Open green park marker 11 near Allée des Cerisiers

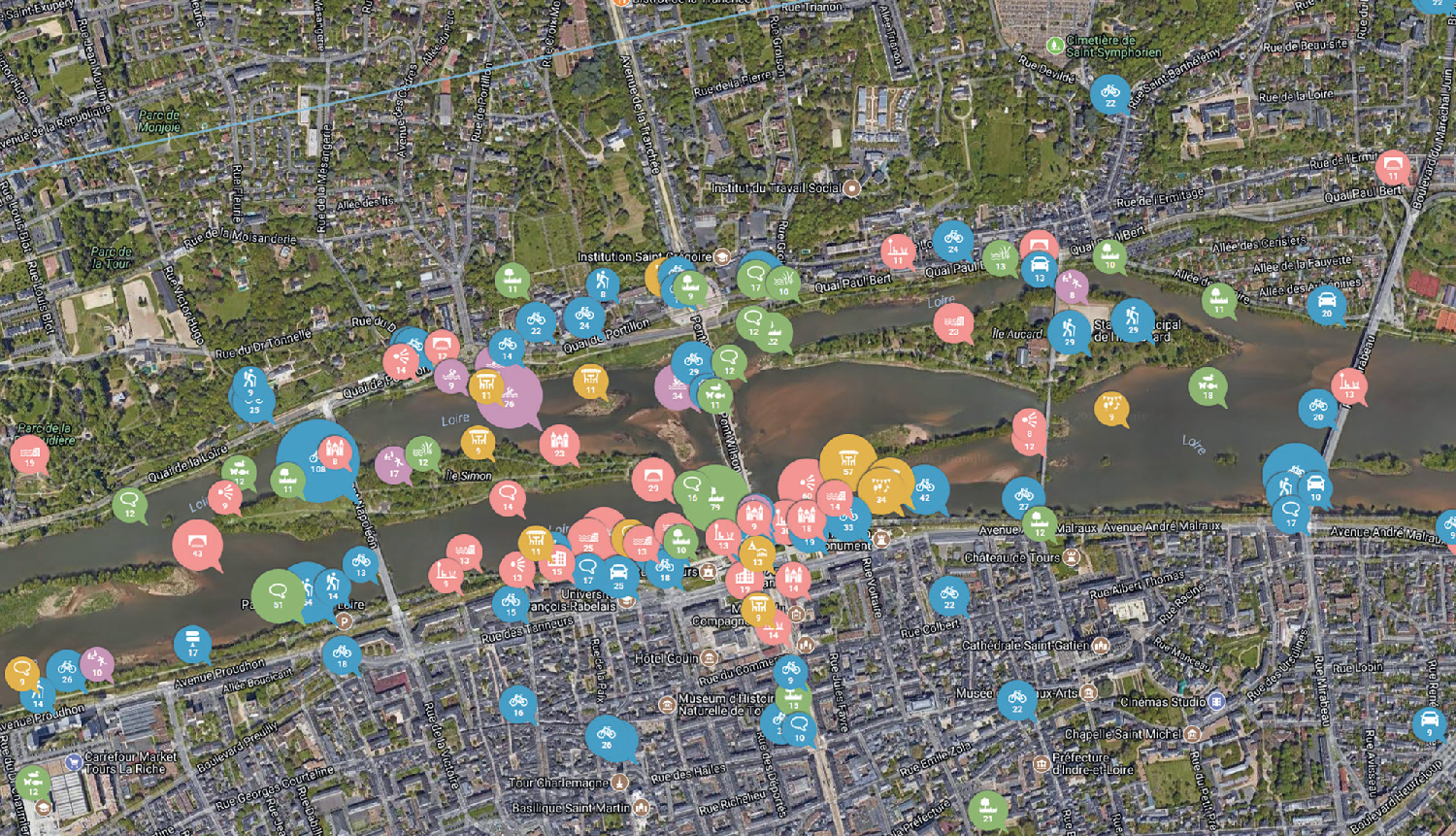[x=1219, y=300]
